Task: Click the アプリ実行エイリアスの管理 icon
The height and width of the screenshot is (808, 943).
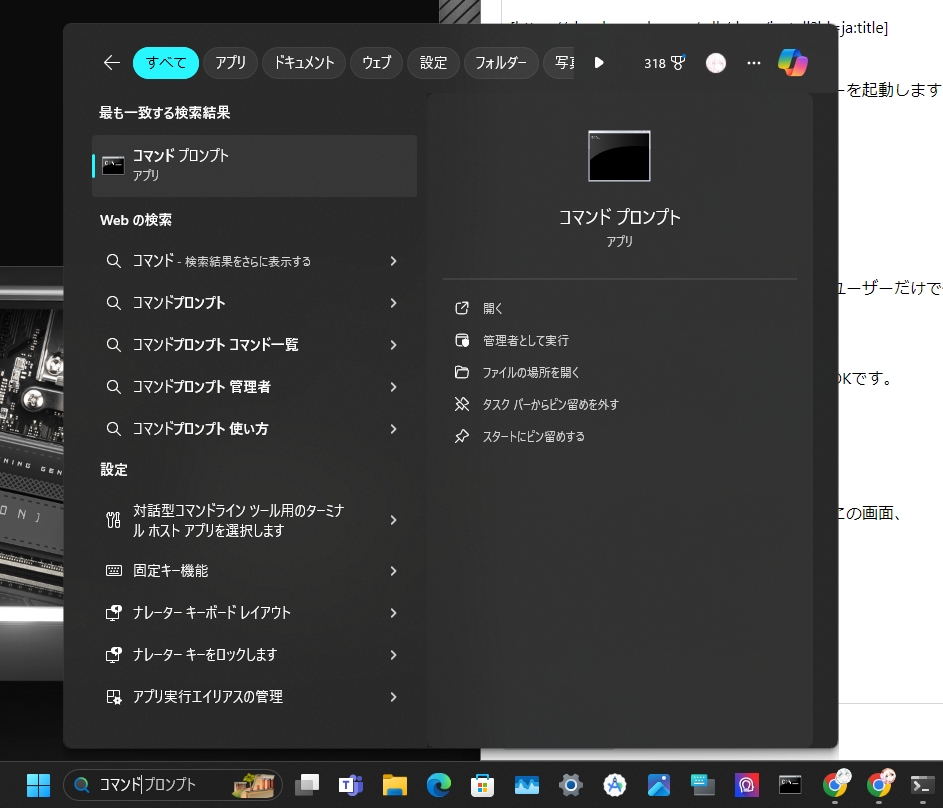Action: (x=114, y=697)
